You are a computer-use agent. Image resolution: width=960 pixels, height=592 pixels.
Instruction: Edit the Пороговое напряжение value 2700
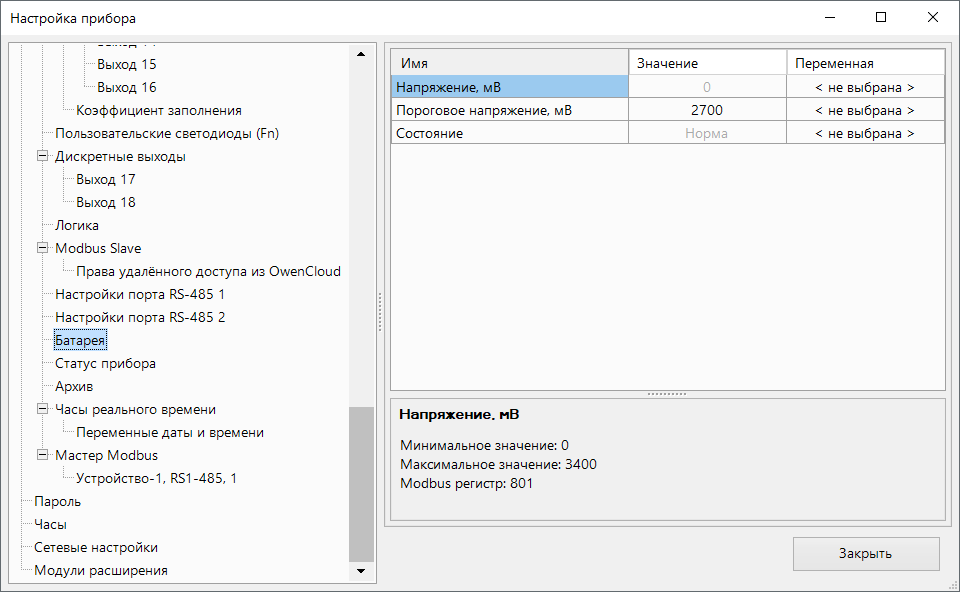(x=706, y=111)
